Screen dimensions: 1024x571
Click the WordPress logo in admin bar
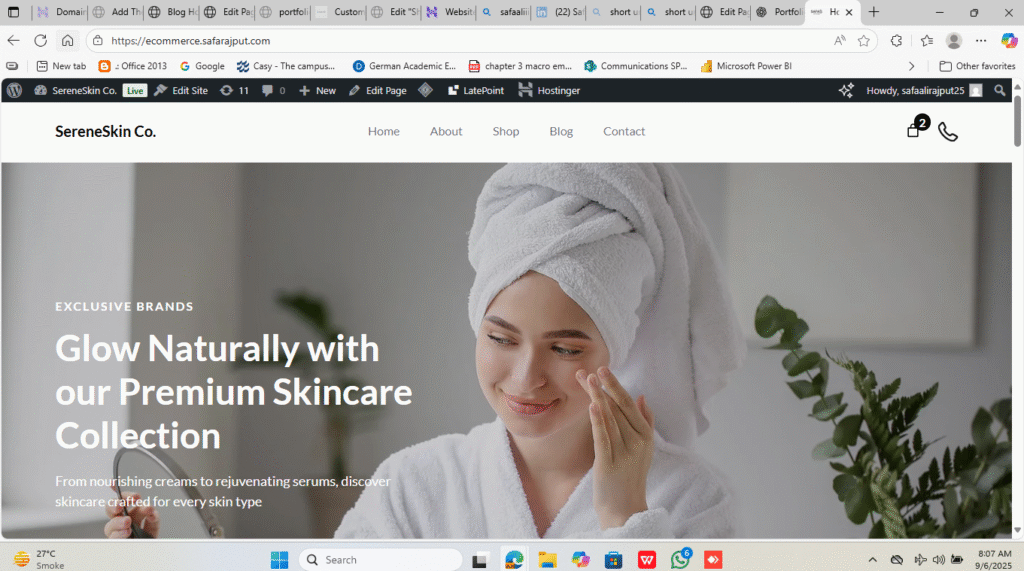click(x=14, y=90)
